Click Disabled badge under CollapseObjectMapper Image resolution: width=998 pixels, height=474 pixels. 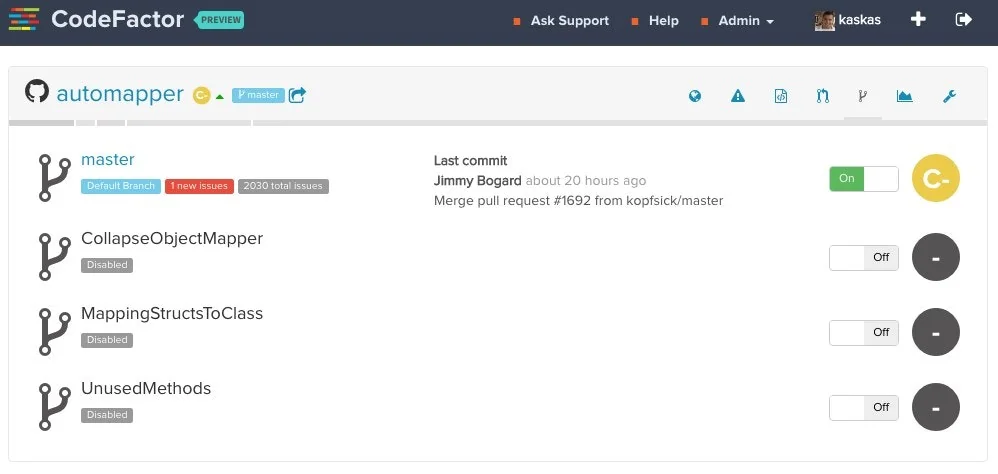(107, 265)
